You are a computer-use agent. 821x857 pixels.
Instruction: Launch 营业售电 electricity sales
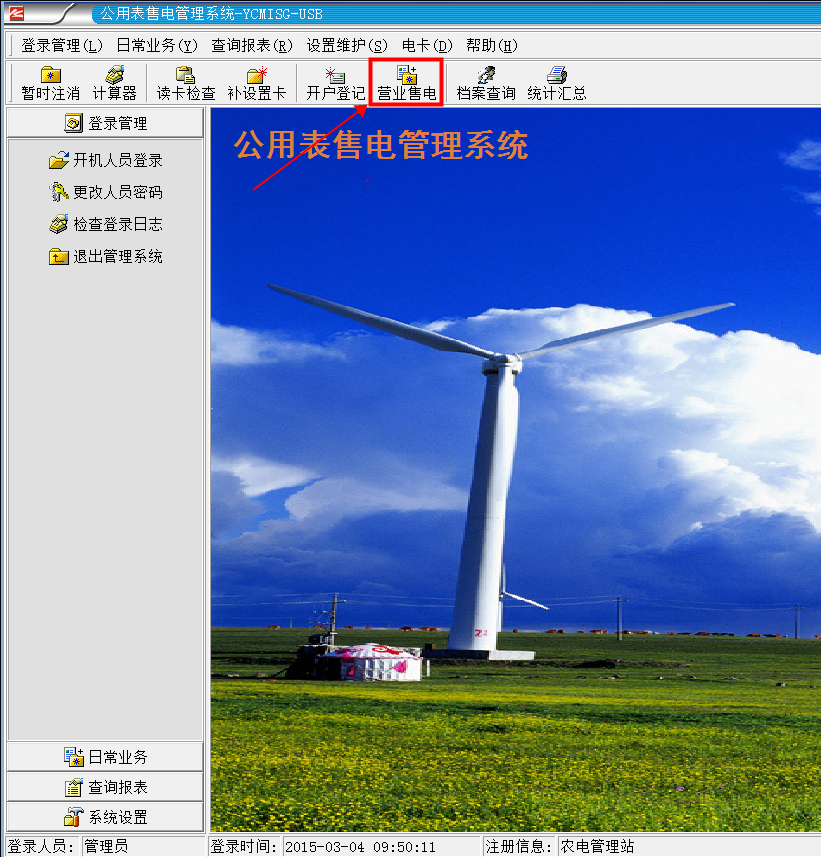[x=406, y=83]
